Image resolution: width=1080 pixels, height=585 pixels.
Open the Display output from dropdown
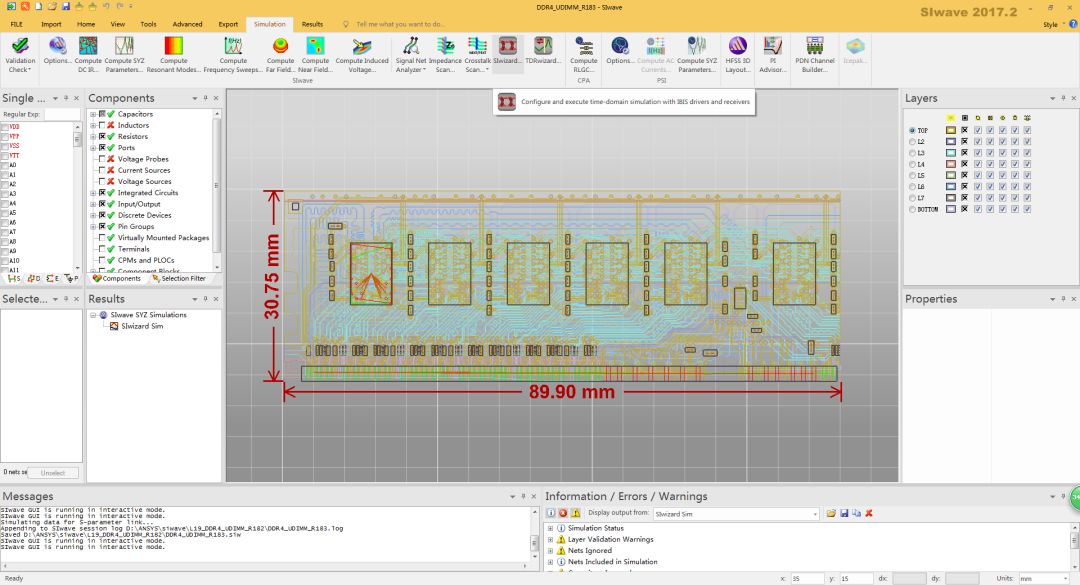[x=735, y=514]
